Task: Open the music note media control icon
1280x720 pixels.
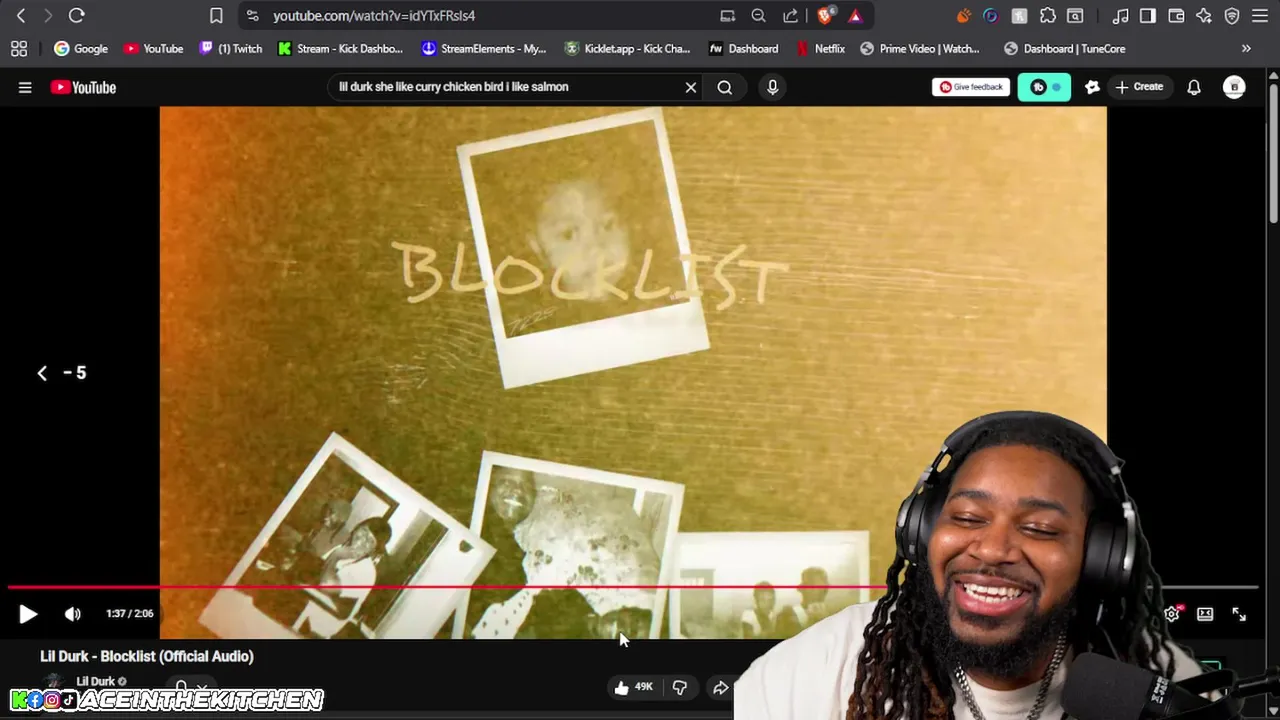Action: 1121,16
